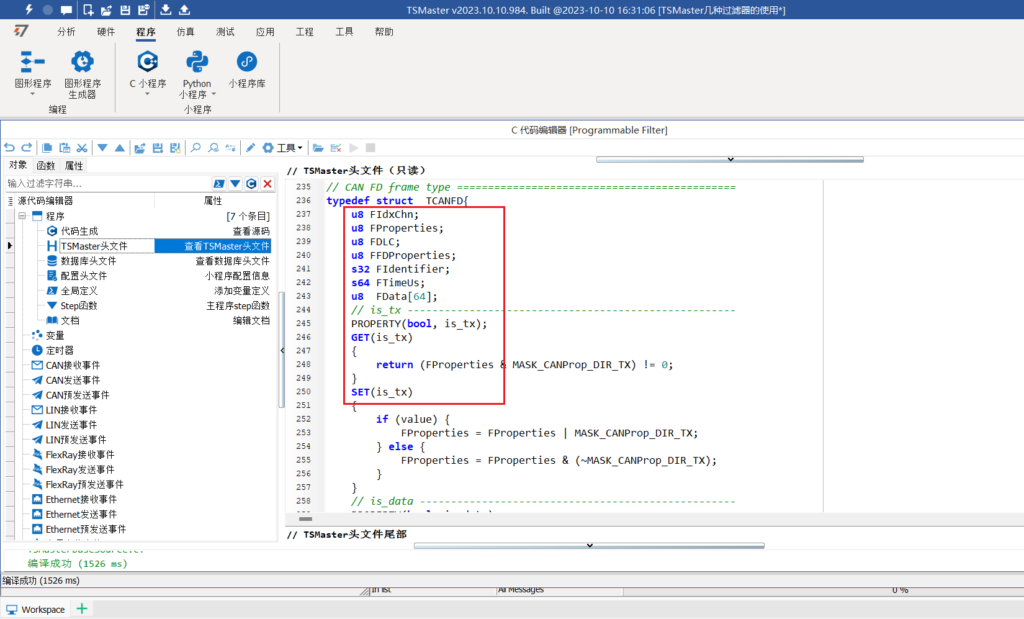
Task: Click the scissors cut icon
Action: point(82,147)
